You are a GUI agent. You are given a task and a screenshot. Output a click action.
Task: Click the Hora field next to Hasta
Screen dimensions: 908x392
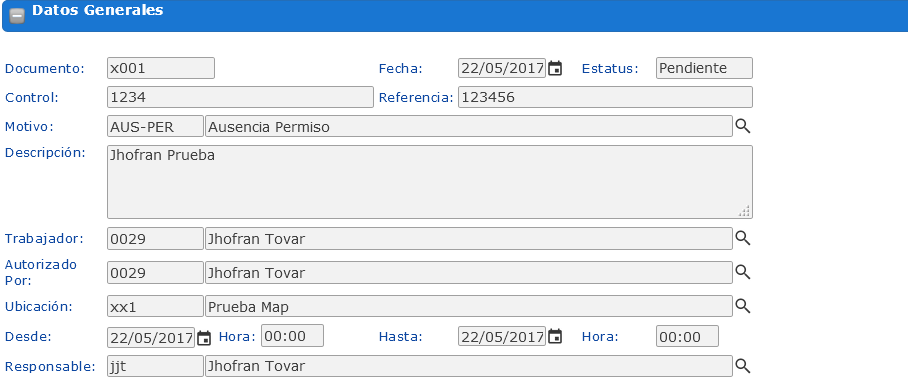click(x=687, y=336)
